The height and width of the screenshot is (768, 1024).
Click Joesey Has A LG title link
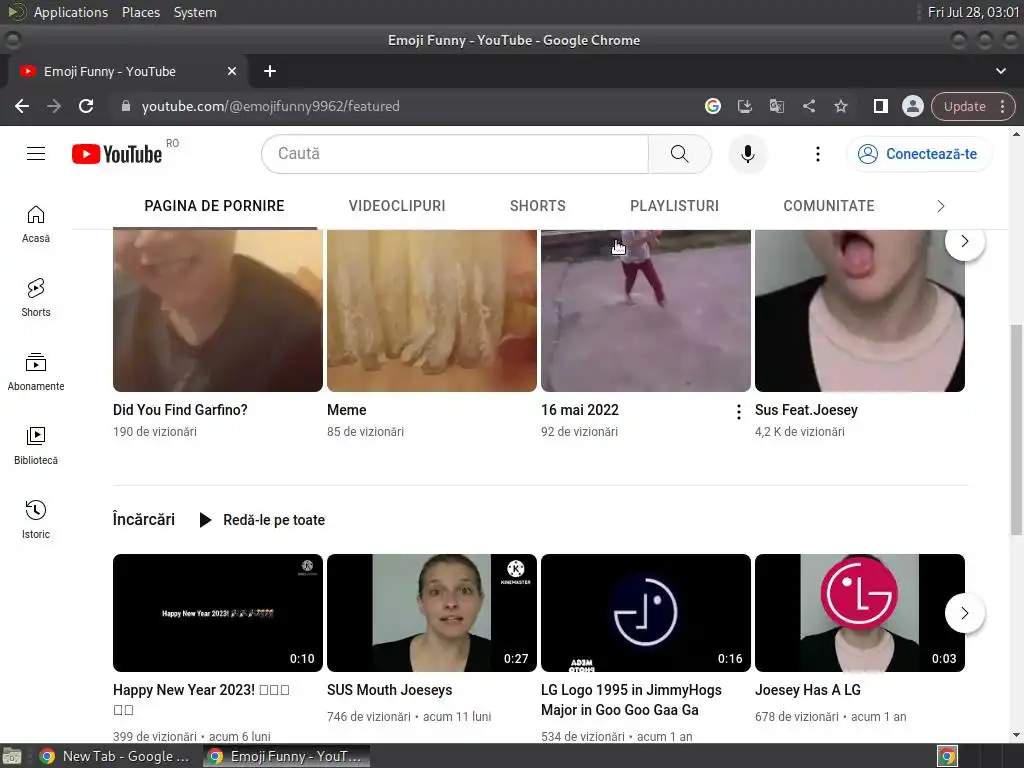pyautogui.click(x=808, y=690)
